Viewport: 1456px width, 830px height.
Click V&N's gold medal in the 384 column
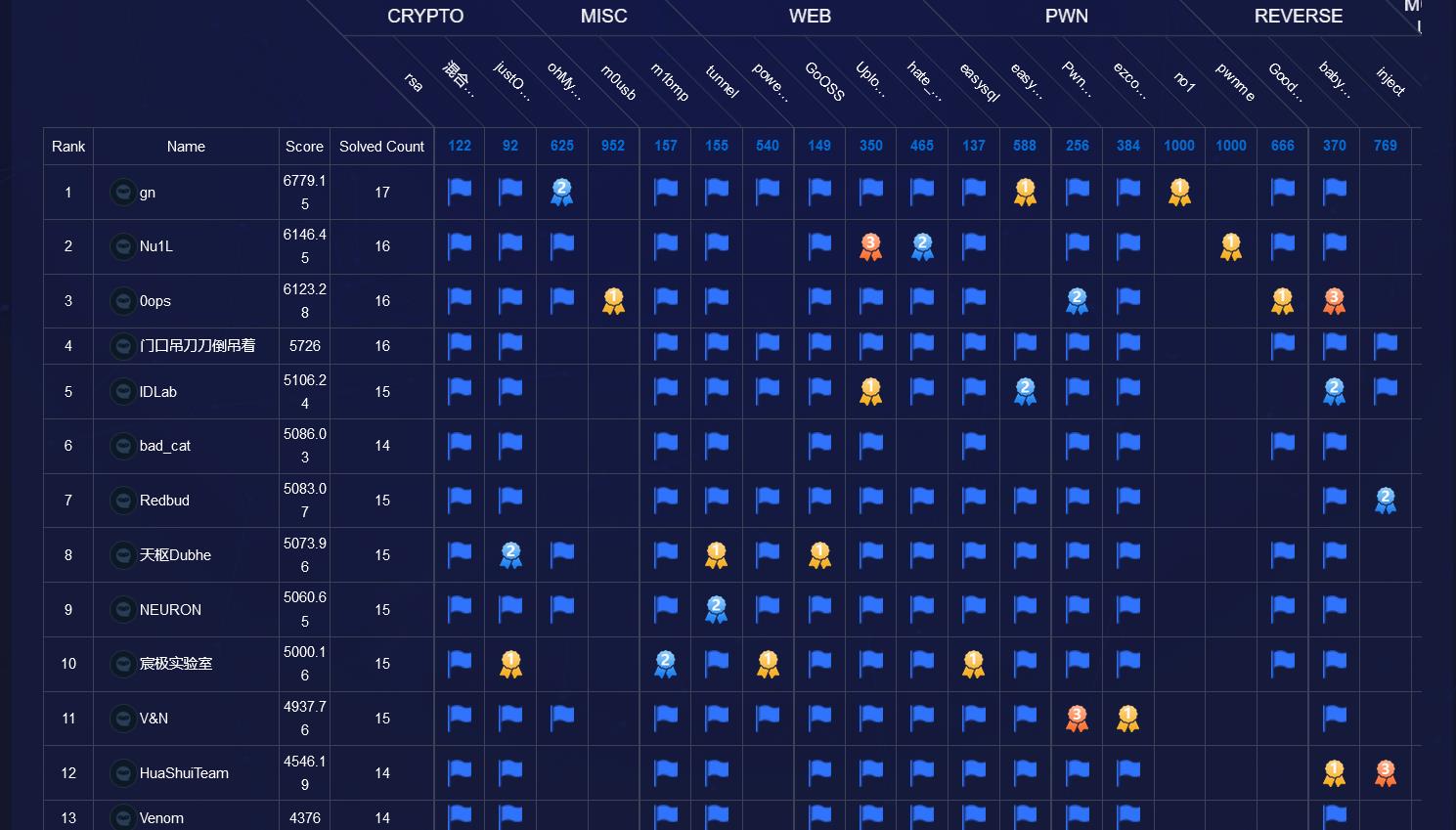(1127, 719)
